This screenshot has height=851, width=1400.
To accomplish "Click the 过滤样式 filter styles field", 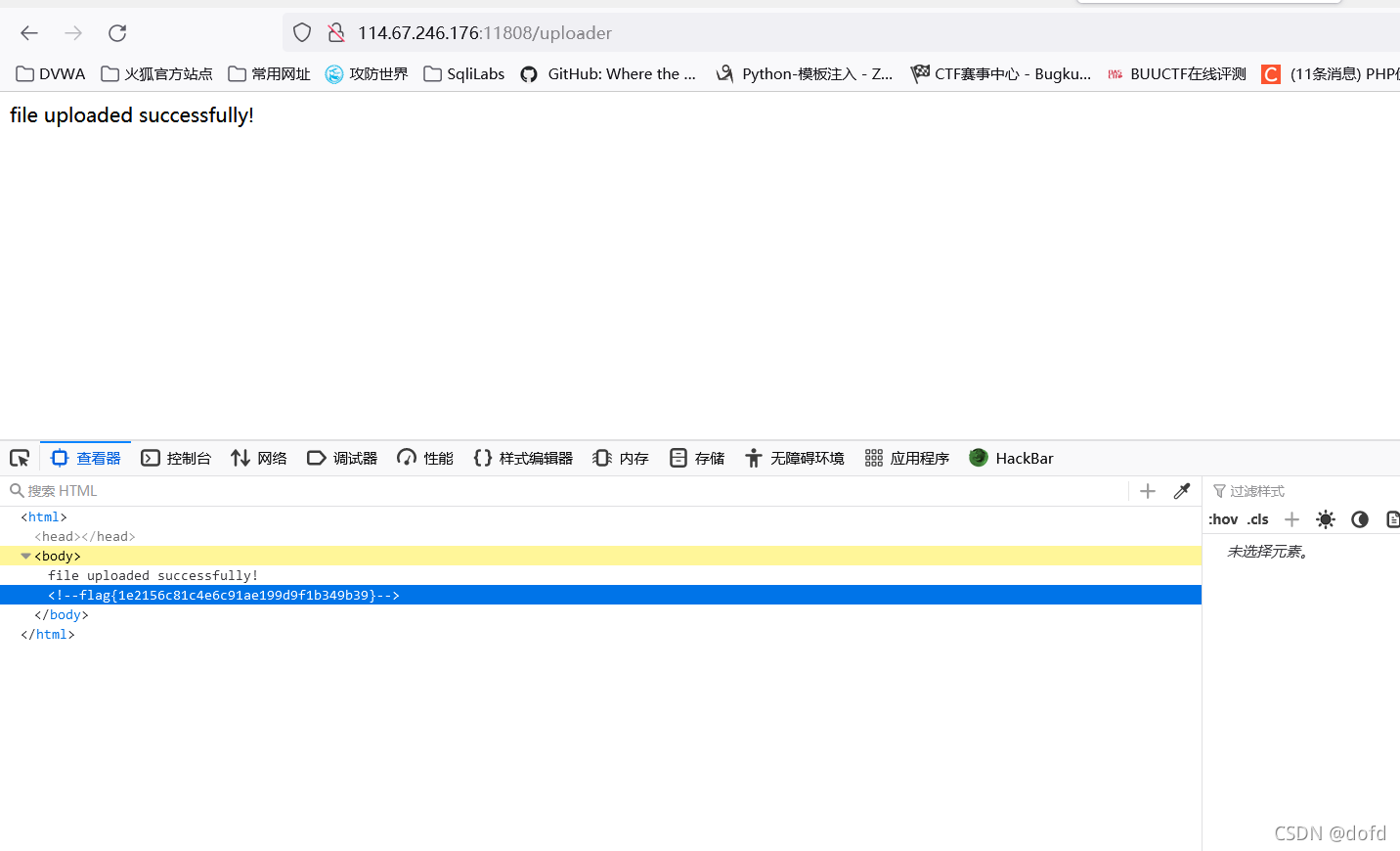I will pyautogui.click(x=1306, y=491).
